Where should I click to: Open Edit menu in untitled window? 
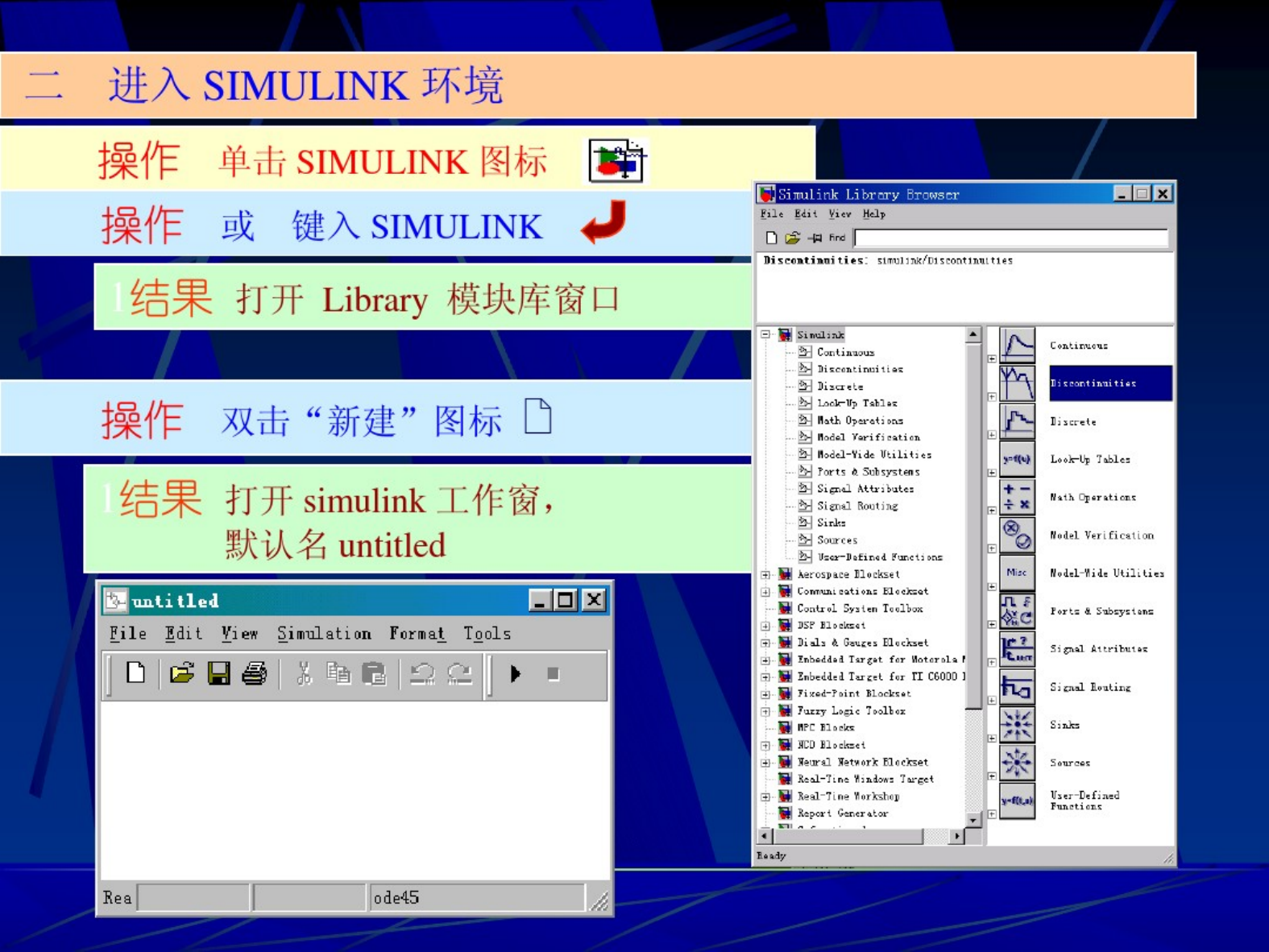click(184, 634)
